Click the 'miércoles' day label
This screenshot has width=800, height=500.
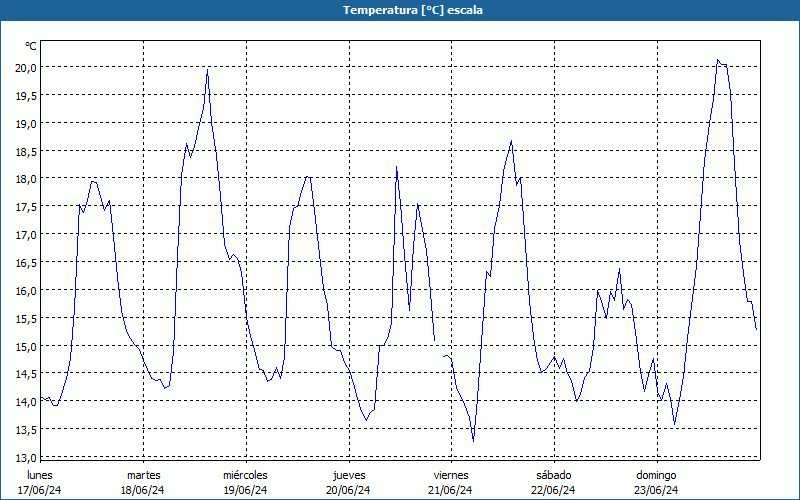point(245,475)
